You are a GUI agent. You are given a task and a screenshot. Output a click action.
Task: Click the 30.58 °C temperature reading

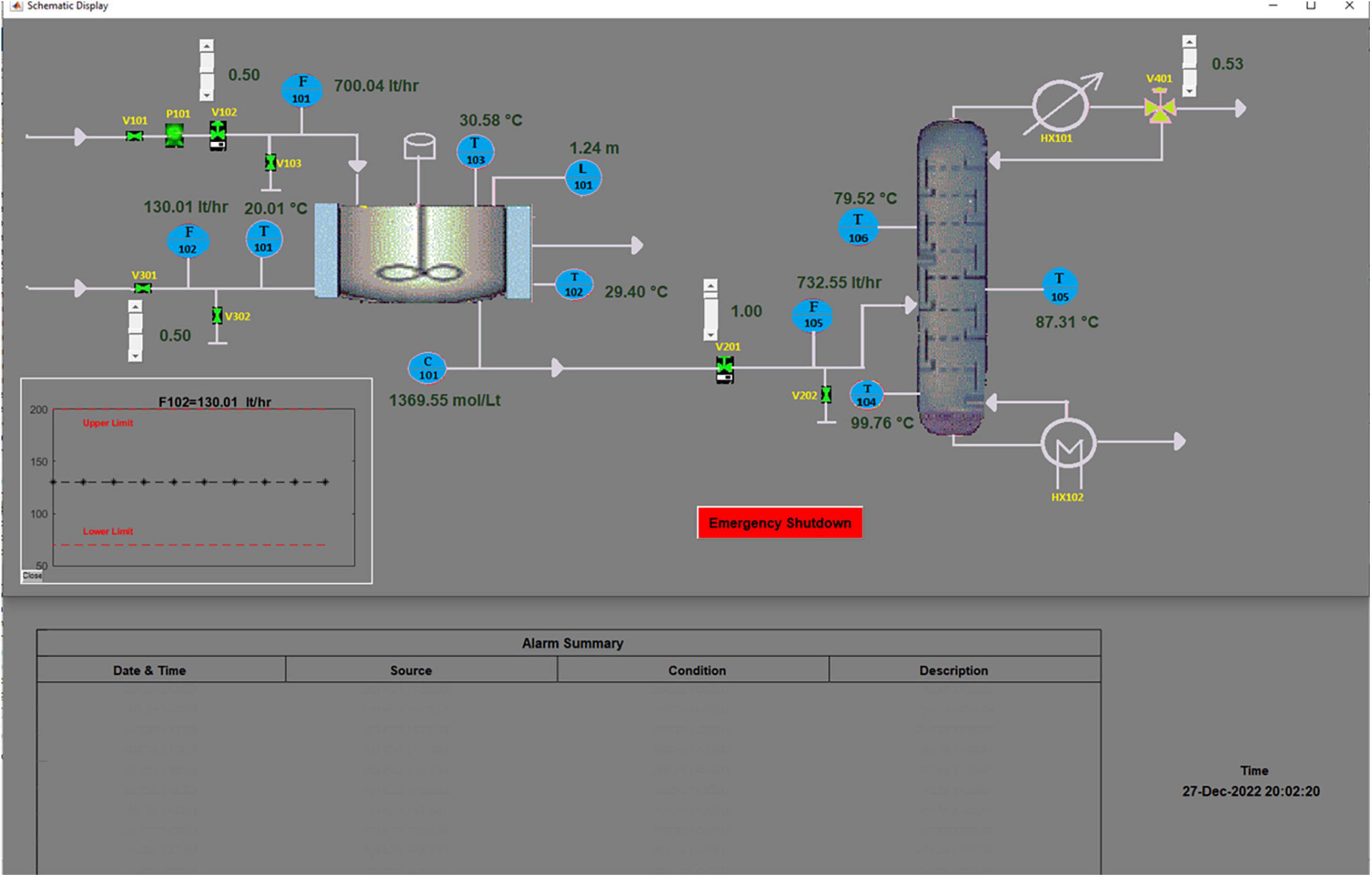(491, 120)
